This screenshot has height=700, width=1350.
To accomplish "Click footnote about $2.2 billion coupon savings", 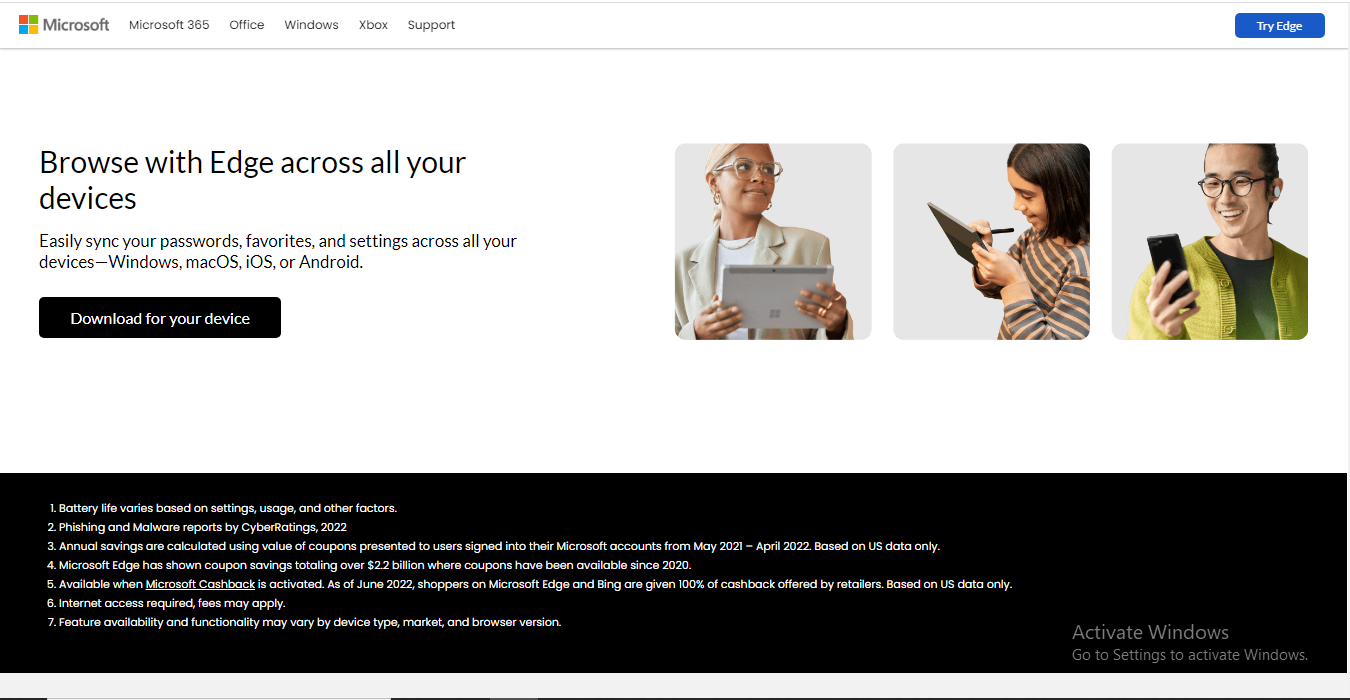I will click(x=375, y=565).
